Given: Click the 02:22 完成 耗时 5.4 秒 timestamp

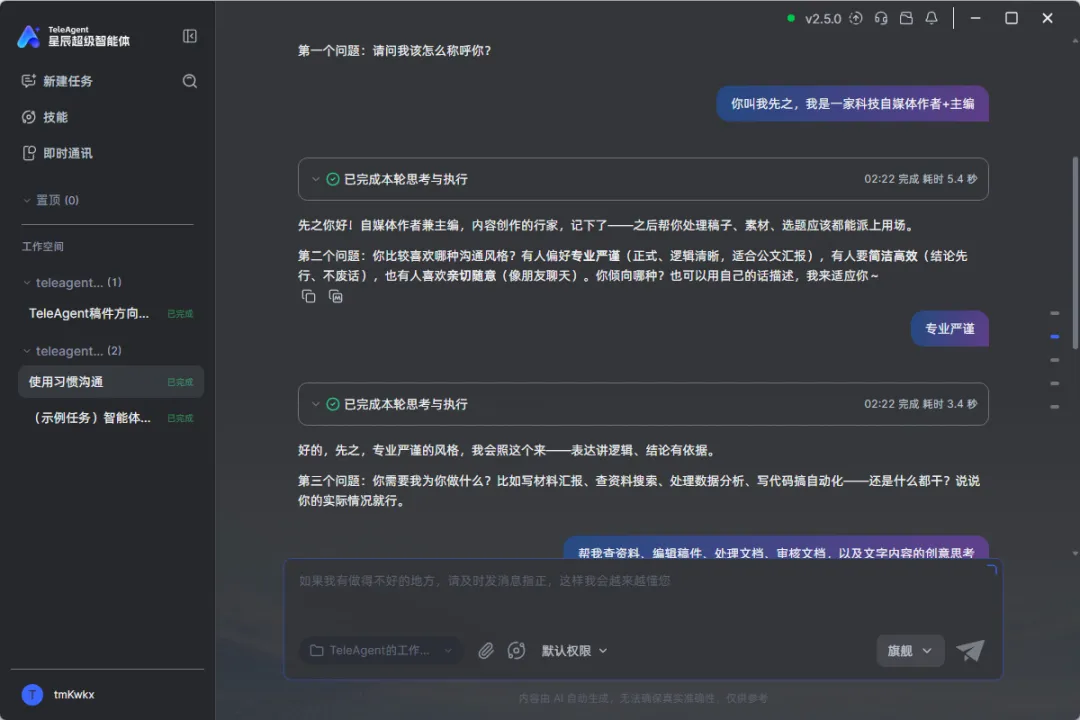Looking at the screenshot, I should coord(921,179).
